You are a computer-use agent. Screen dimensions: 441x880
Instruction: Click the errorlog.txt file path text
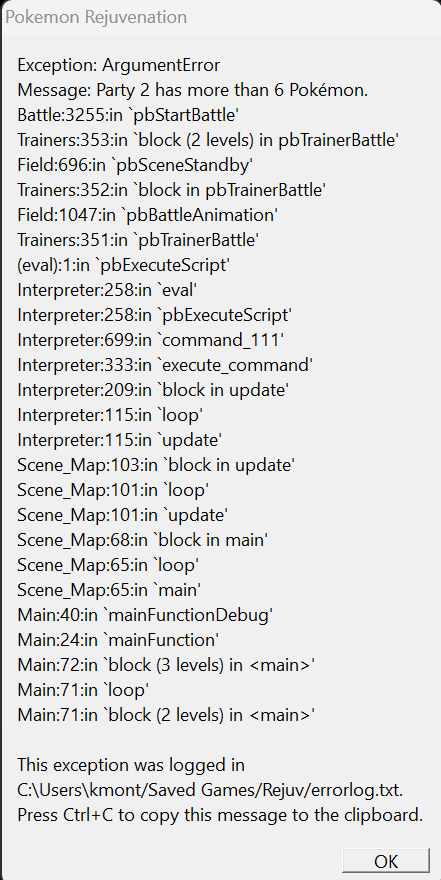tap(210, 790)
